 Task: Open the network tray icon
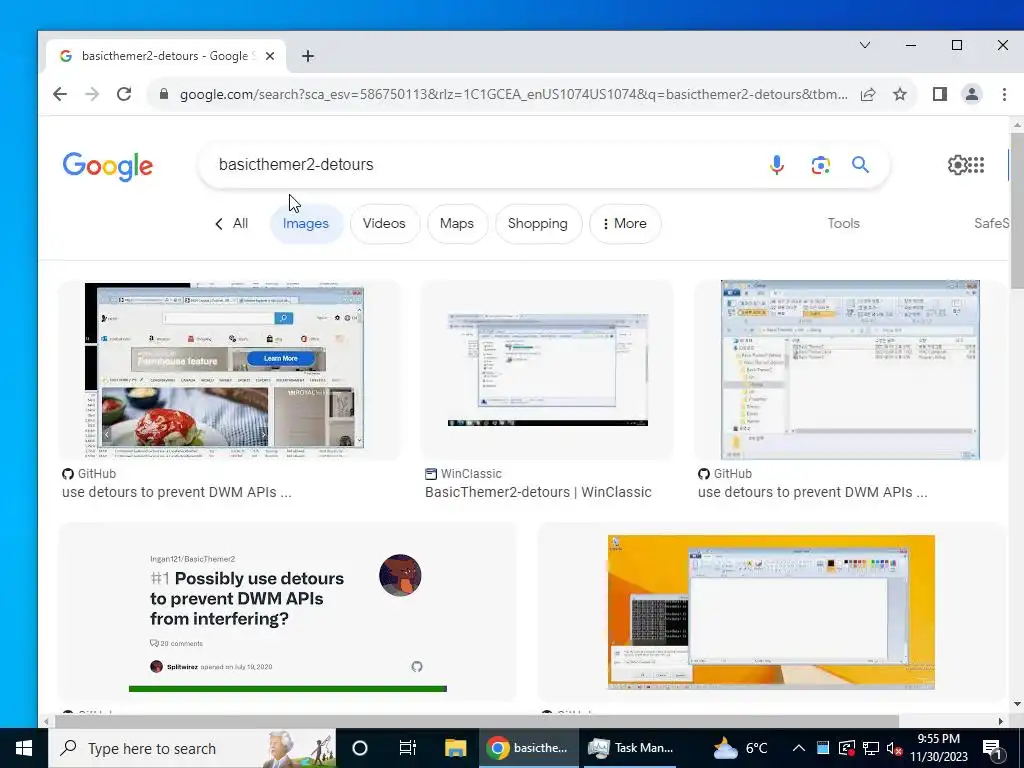pyautogui.click(x=871, y=748)
